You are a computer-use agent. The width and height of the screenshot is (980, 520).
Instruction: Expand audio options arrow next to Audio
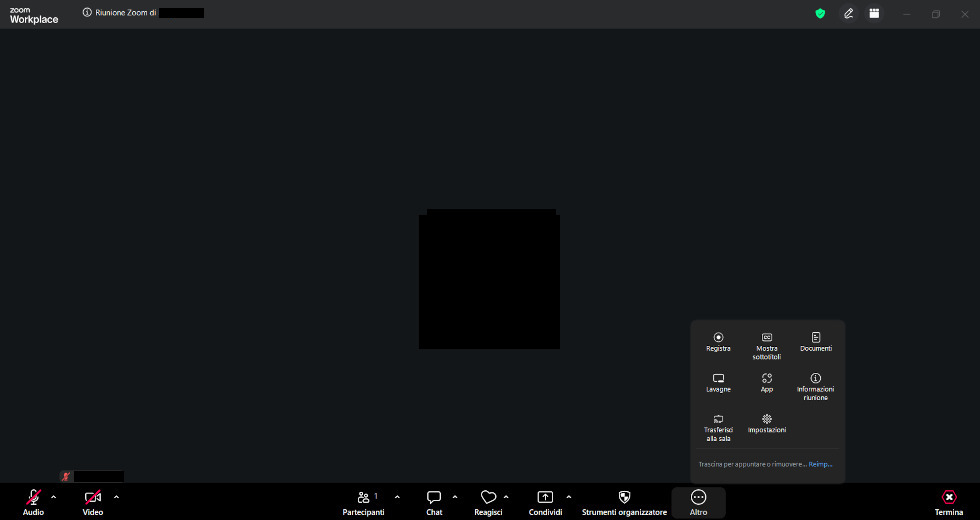point(54,498)
